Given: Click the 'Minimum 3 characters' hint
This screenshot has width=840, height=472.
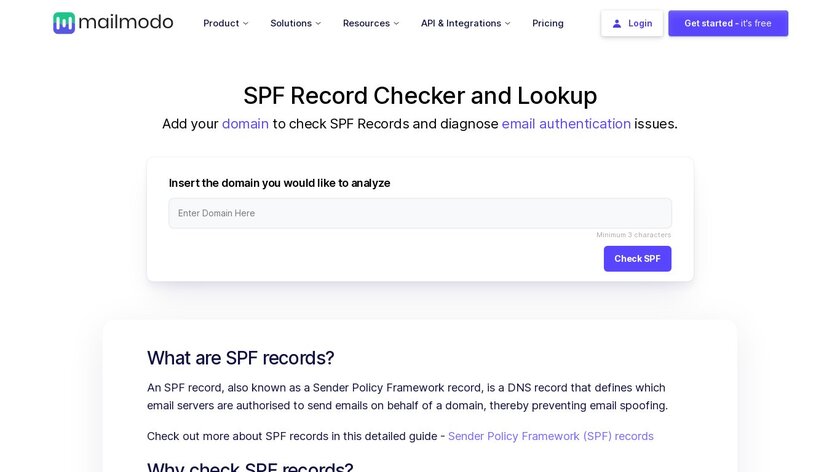Looking at the screenshot, I should click(634, 235).
